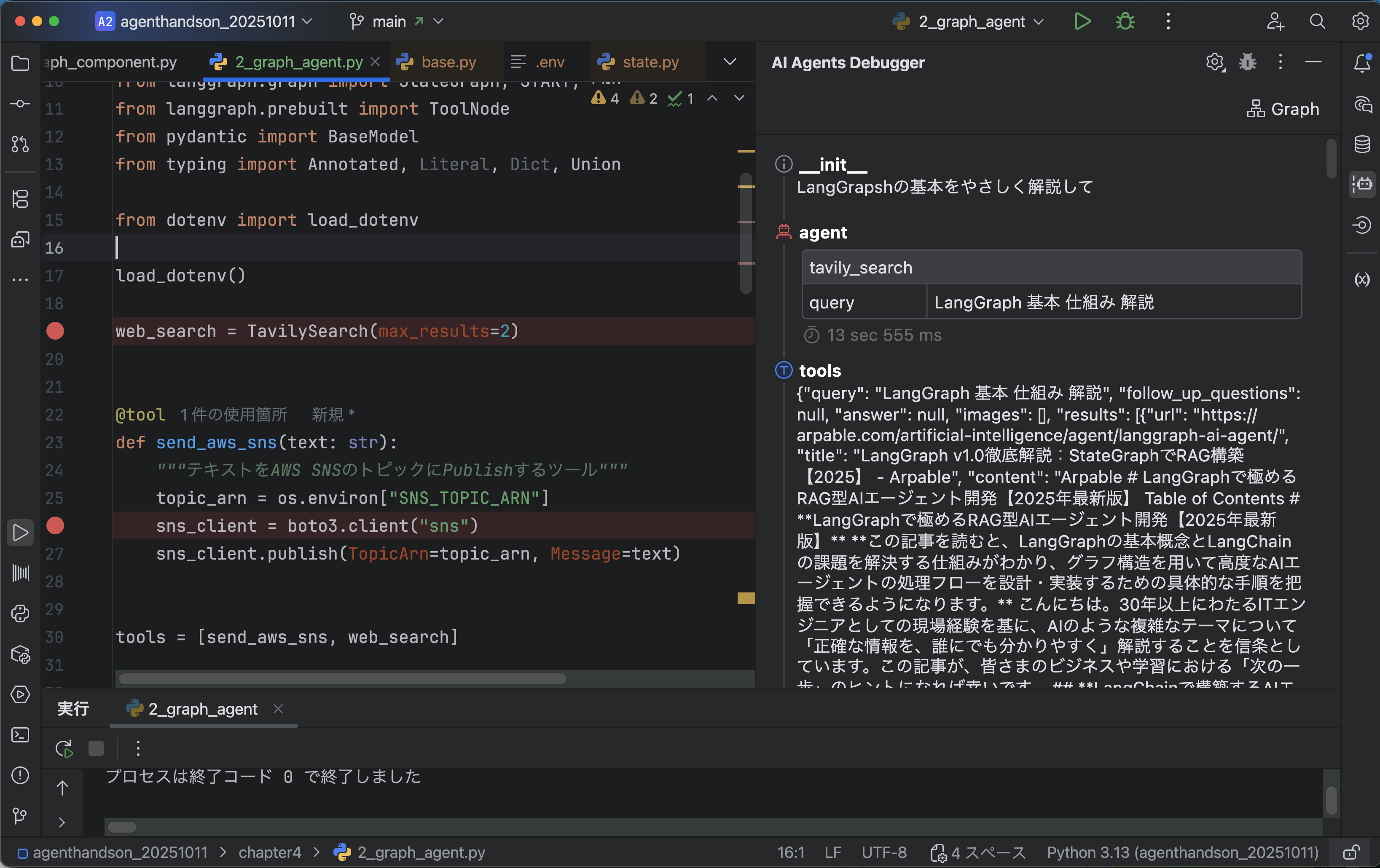Switch to the state.py editor tab
Image resolution: width=1380 pixels, height=868 pixels.
click(x=650, y=62)
